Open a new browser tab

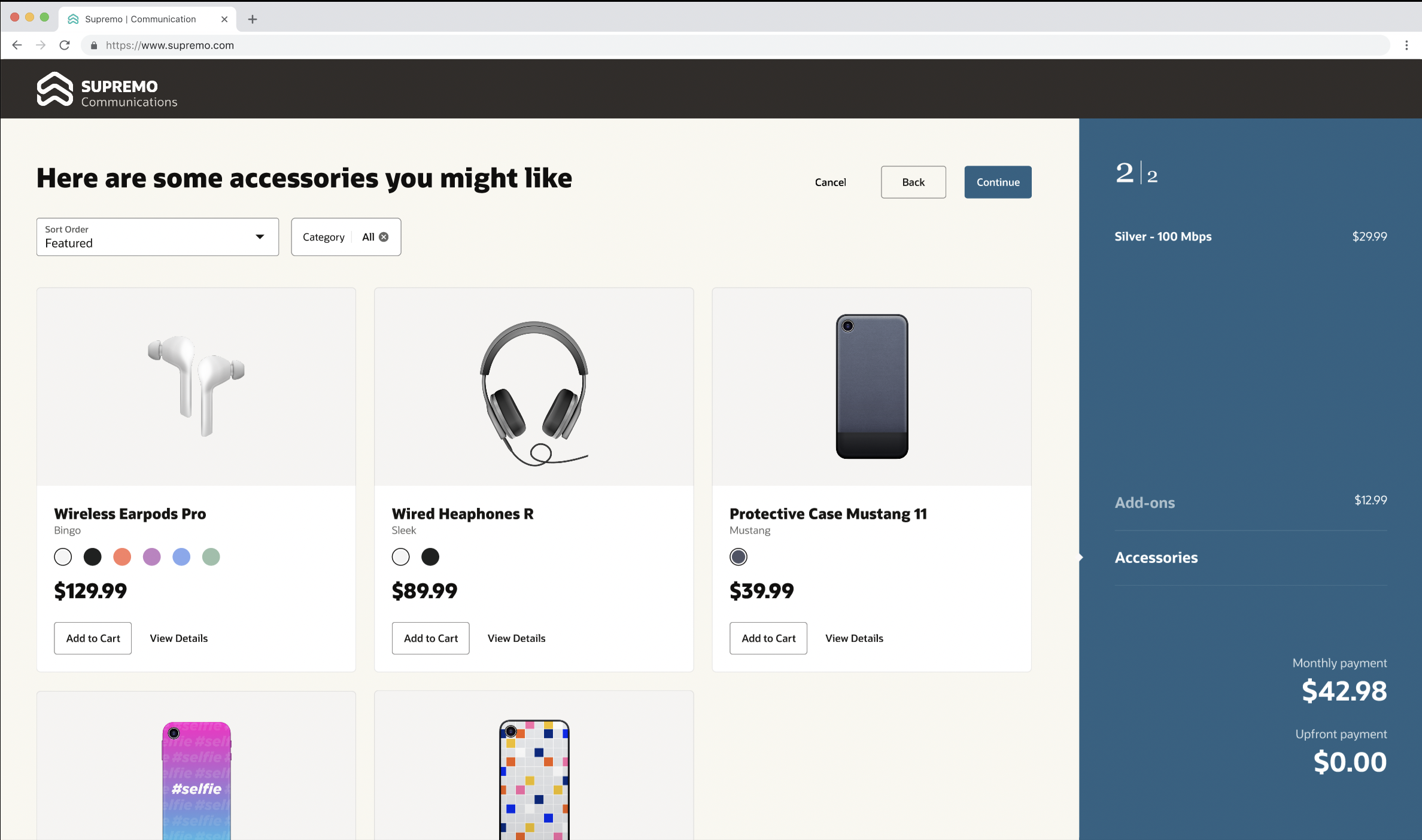click(x=253, y=19)
